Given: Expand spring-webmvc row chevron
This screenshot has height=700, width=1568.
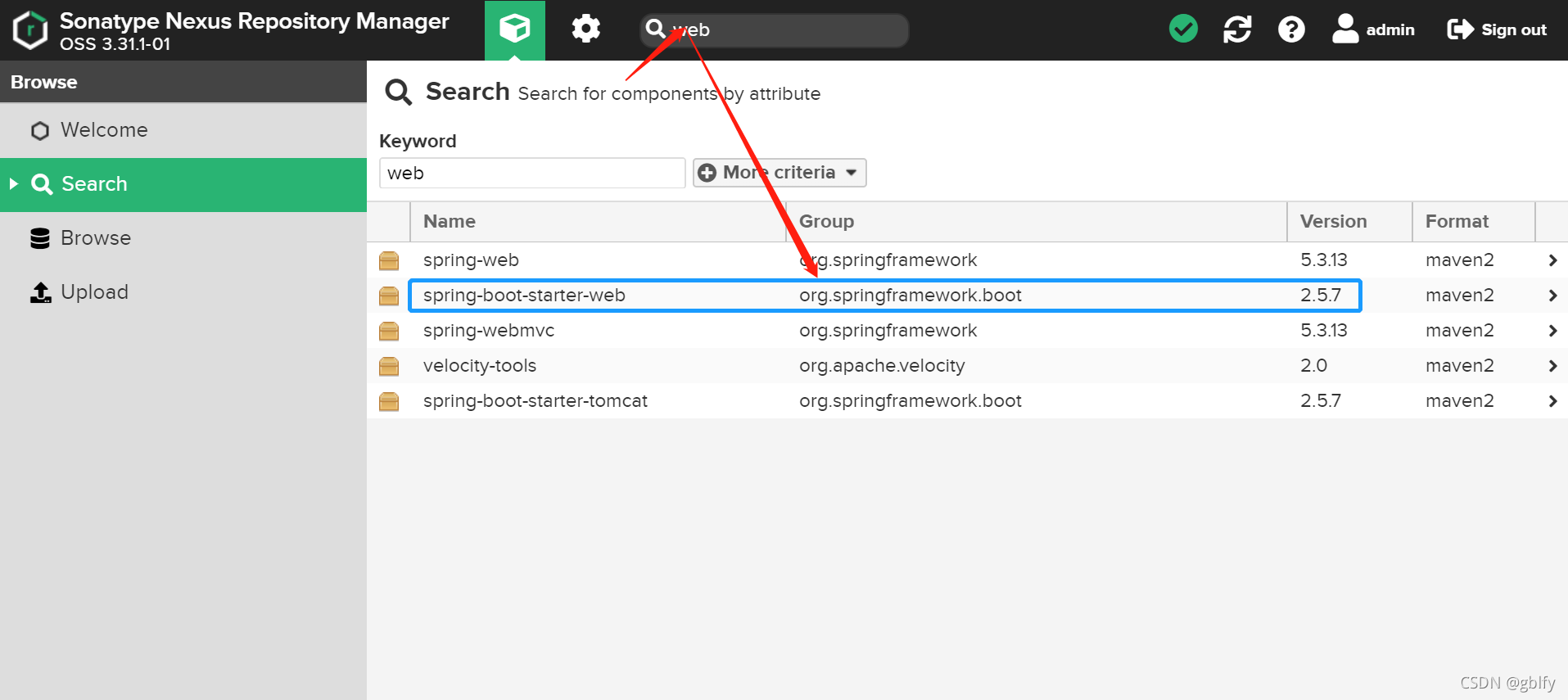Looking at the screenshot, I should click(x=1552, y=331).
